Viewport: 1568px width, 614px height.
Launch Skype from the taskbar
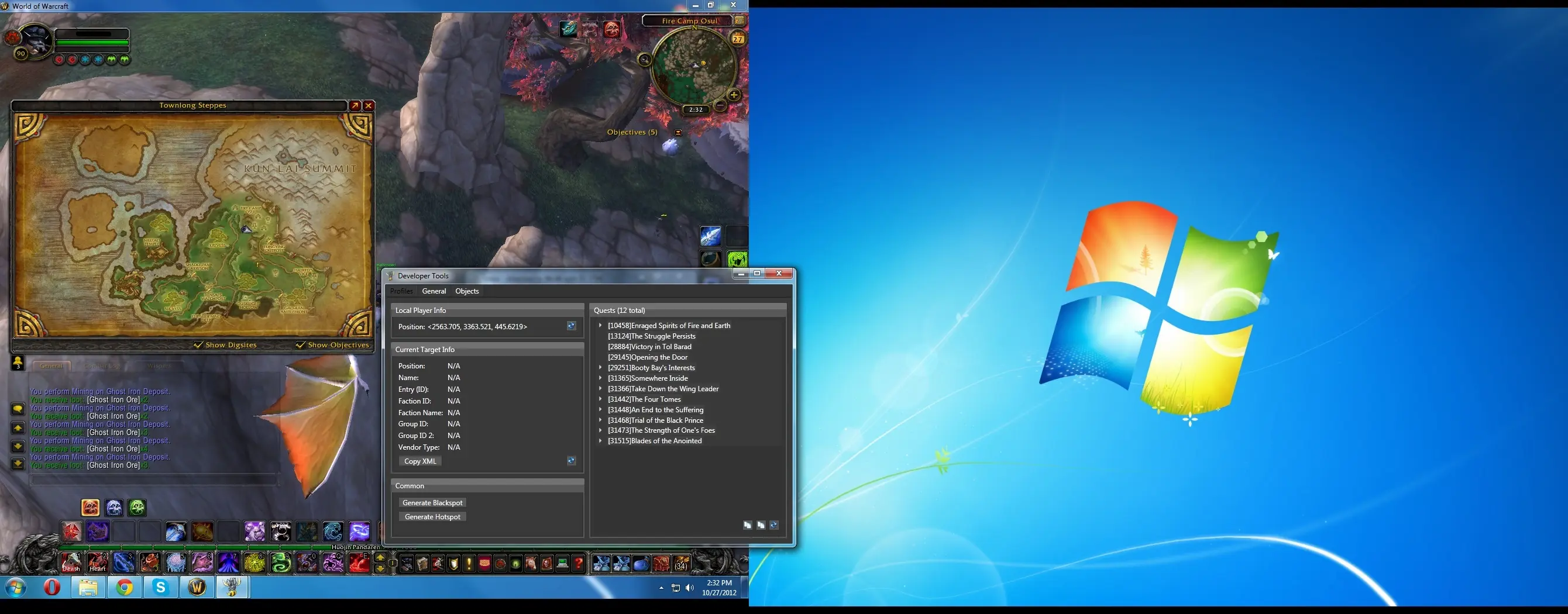click(x=161, y=587)
